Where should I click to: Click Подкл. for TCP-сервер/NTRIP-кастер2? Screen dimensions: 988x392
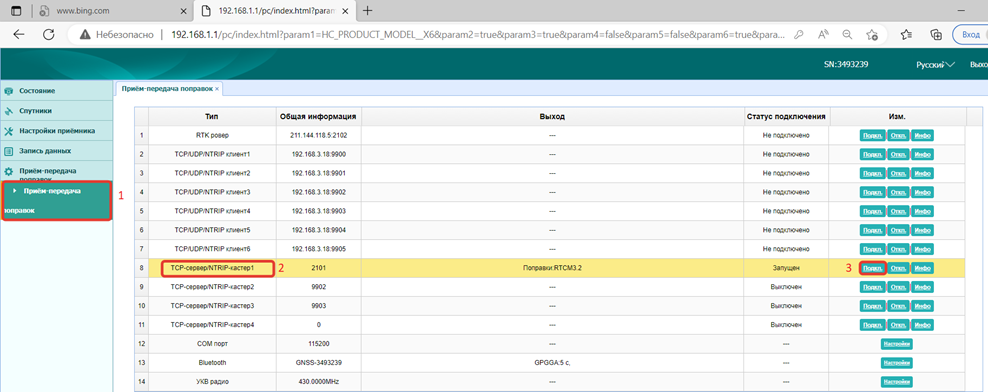[x=873, y=287]
